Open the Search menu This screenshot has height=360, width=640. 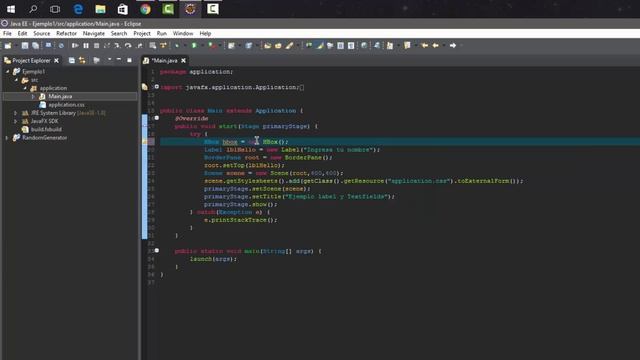coord(119,33)
